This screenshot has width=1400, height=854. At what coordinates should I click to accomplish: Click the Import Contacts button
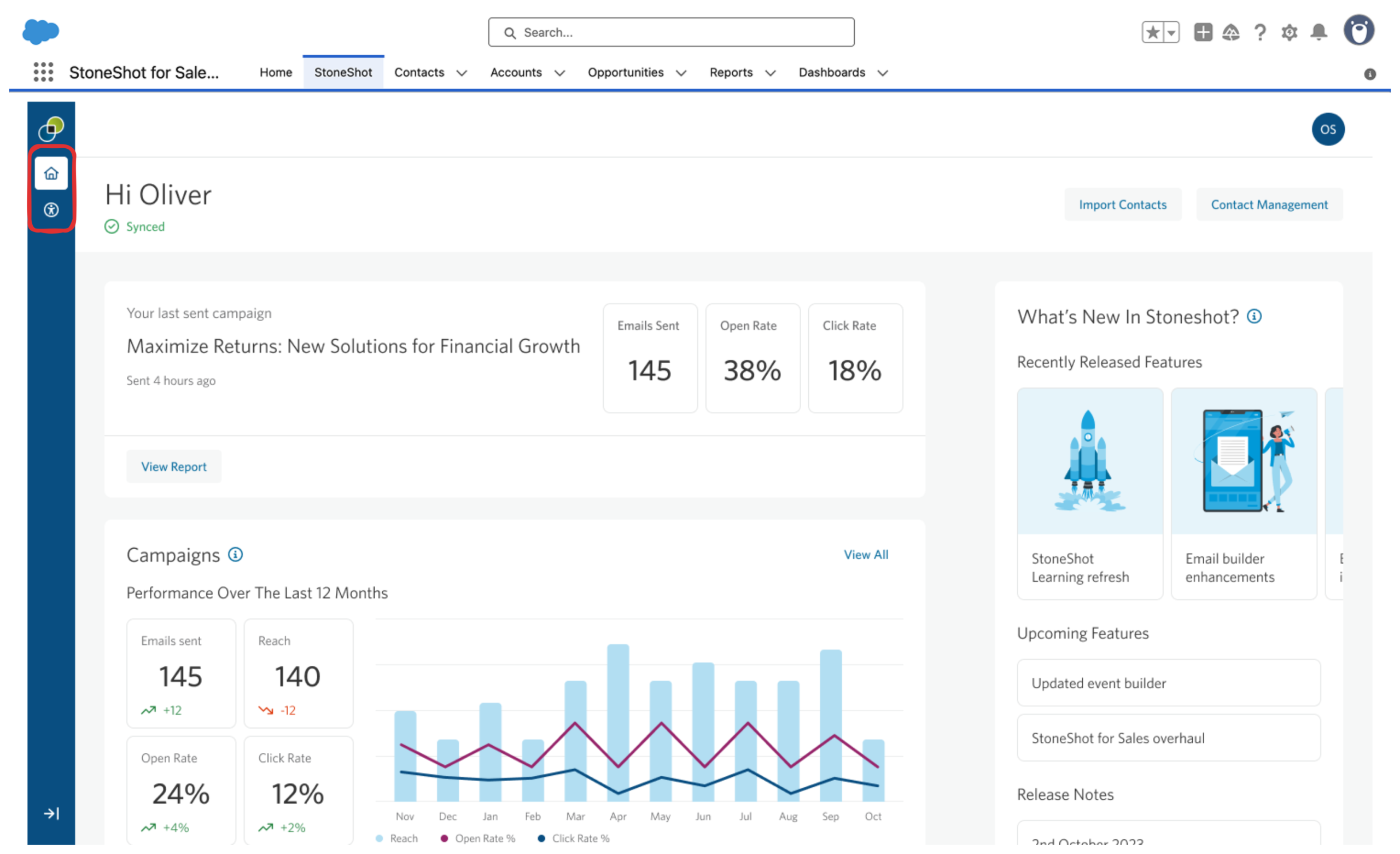click(x=1123, y=204)
